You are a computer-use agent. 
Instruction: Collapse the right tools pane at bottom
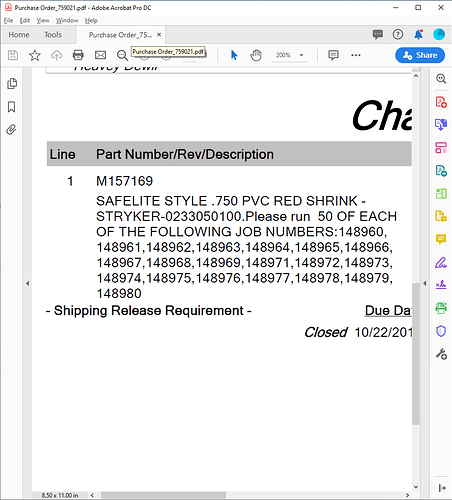pyautogui.click(x=442, y=488)
